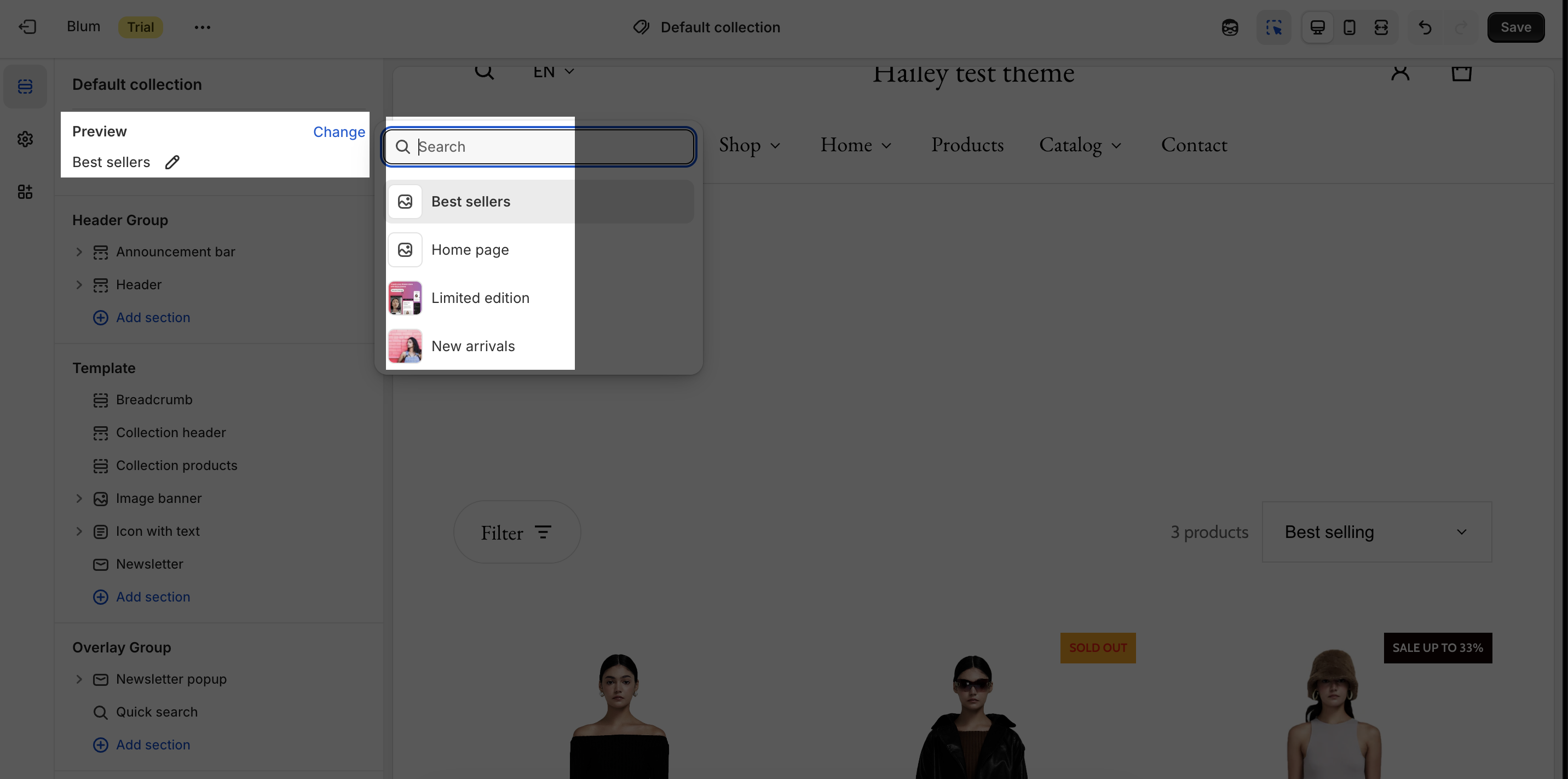1568x779 pixels.
Task: Click the Change preview link
Action: (338, 132)
